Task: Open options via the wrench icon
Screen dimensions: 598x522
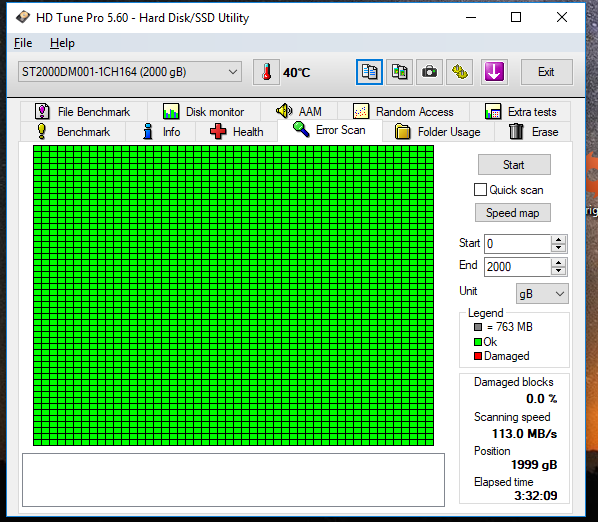Action: point(460,72)
